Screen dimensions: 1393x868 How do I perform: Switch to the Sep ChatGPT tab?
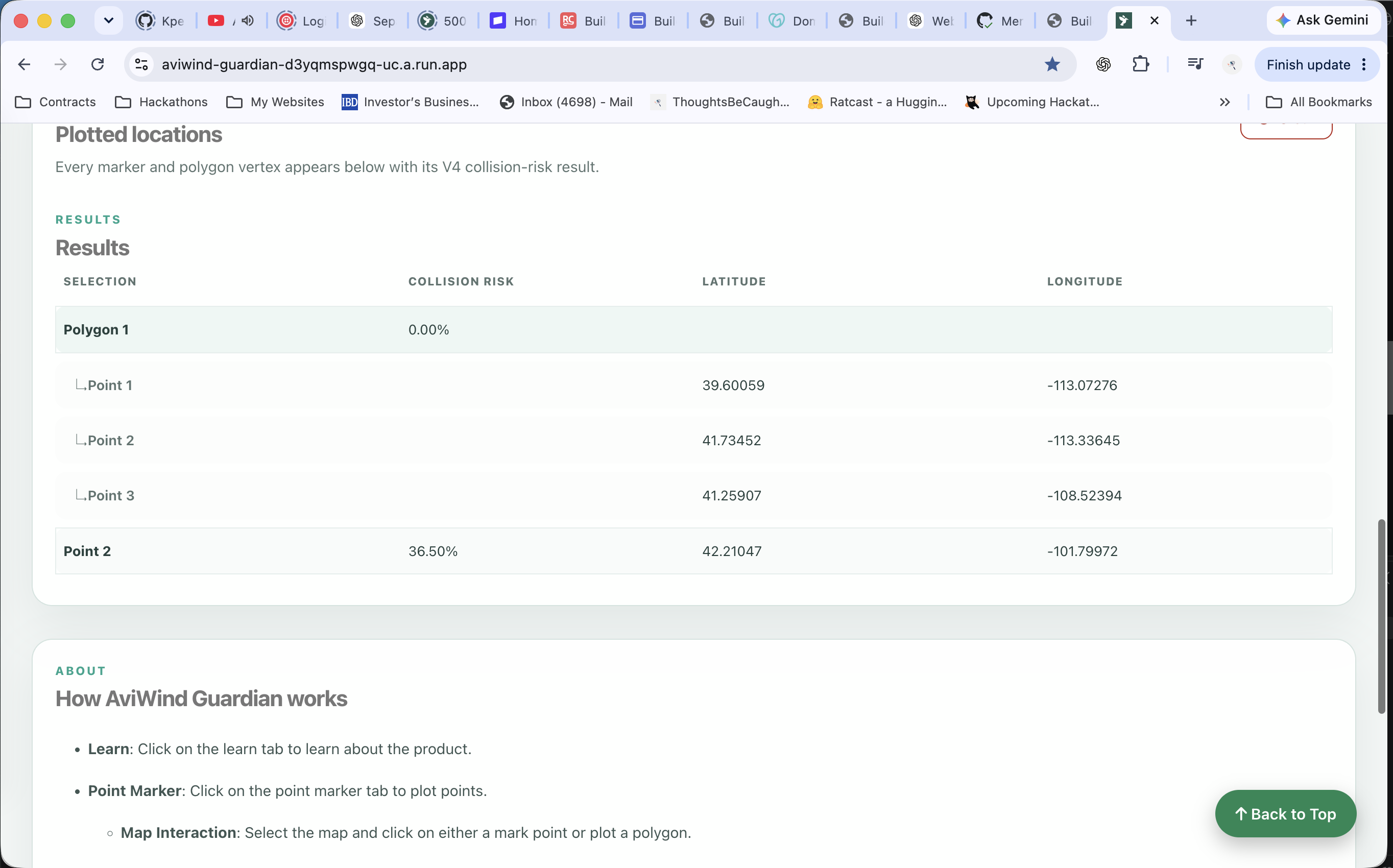372,21
